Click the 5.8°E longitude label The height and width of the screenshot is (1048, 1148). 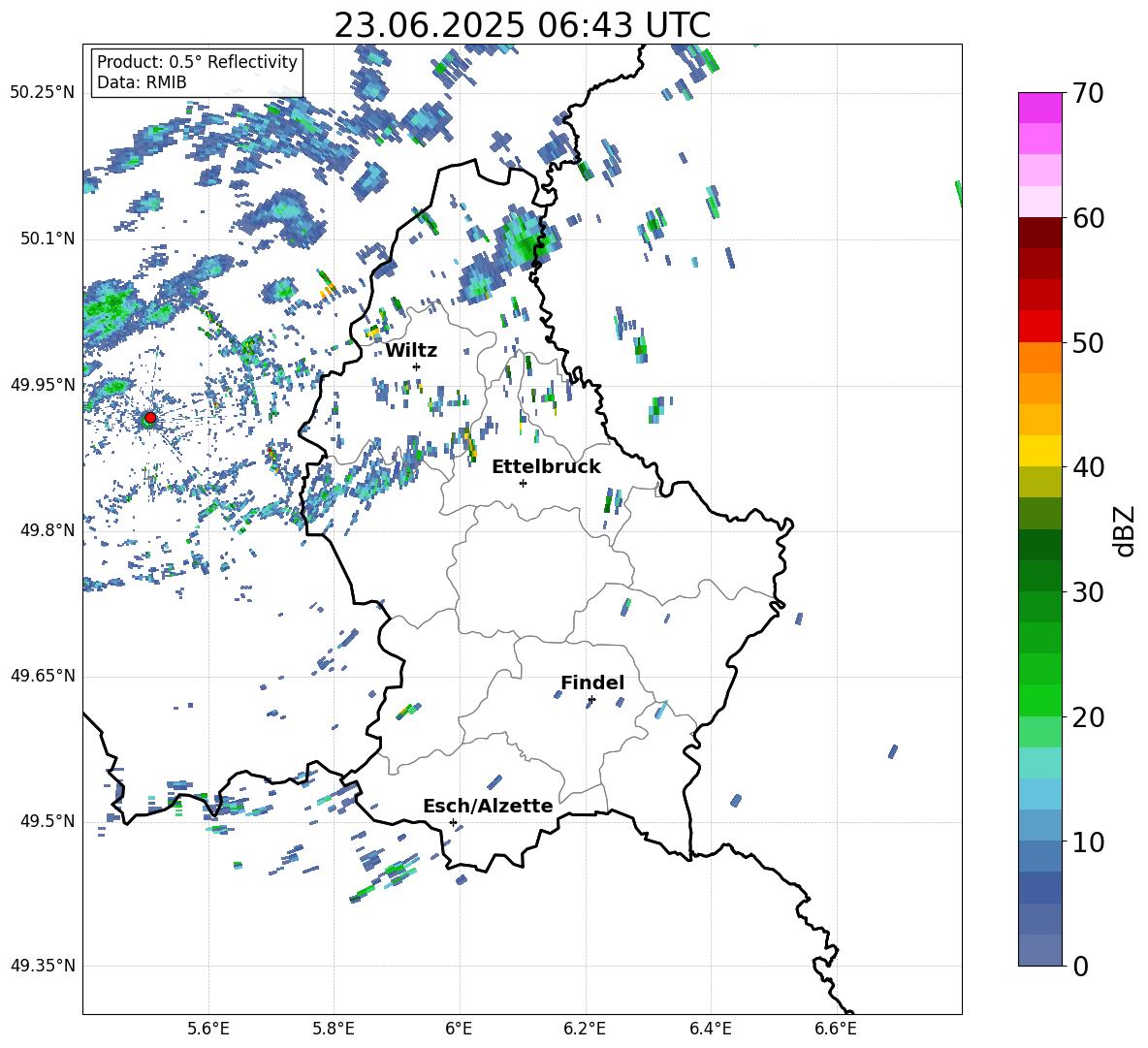pyautogui.click(x=334, y=1029)
